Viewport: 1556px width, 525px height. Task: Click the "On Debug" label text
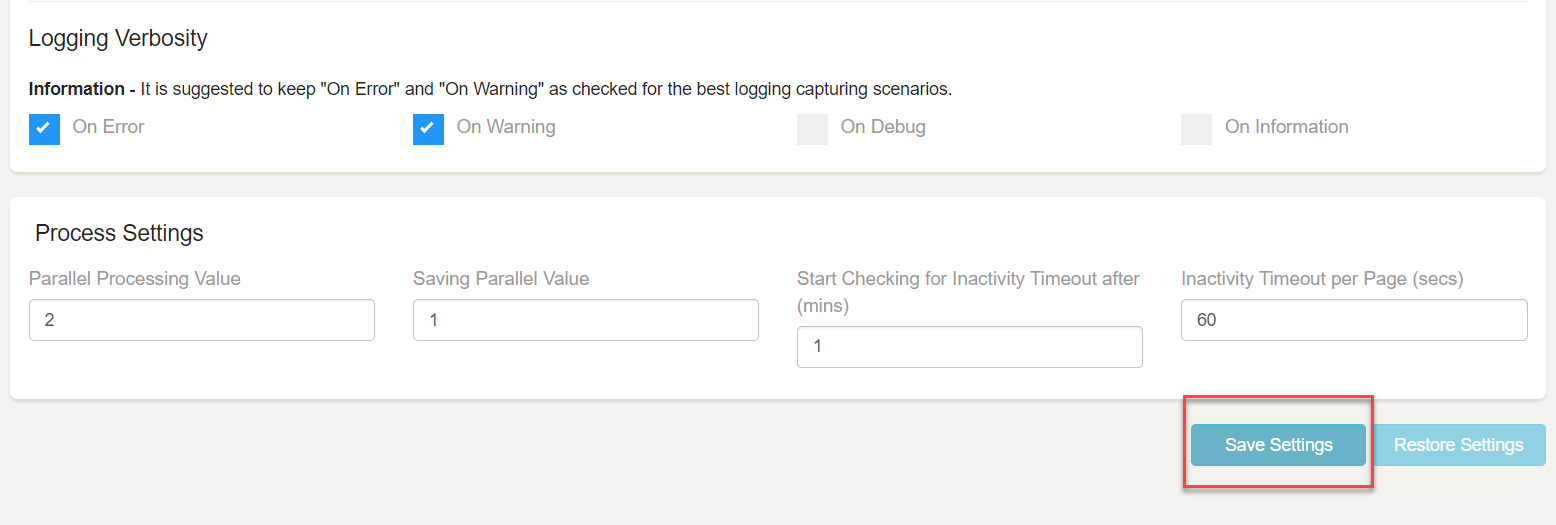click(x=883, y=127)
